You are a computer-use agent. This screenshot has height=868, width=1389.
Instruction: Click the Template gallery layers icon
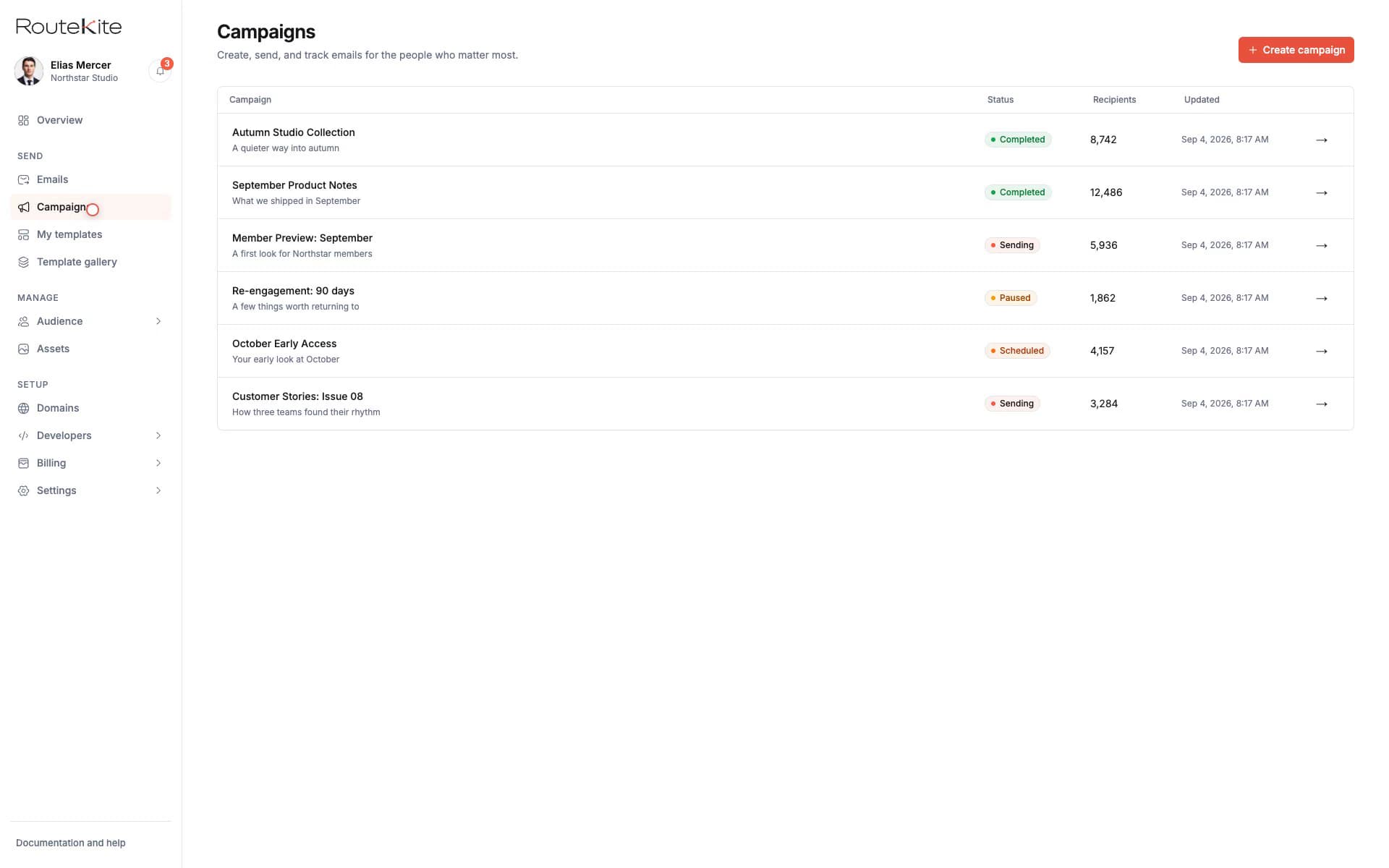(23, 262)
